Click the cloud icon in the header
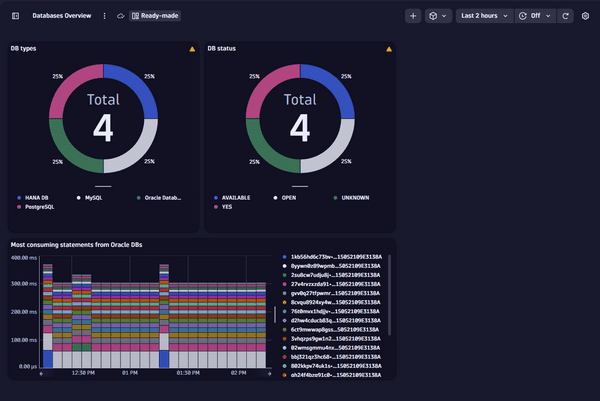 coord(121,16)
